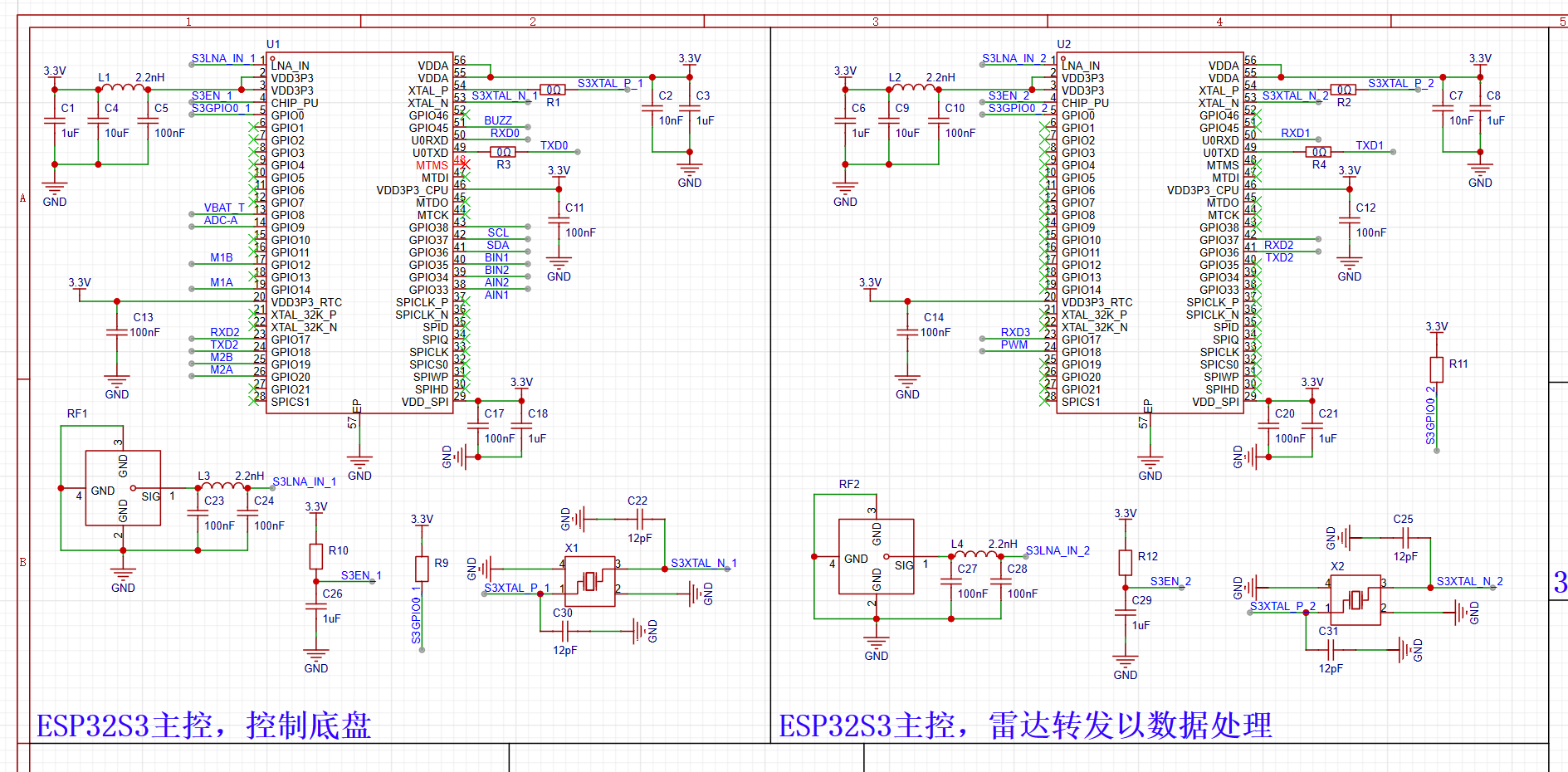
Task: Click the C1 capacitor label
Action: [x=68, y=108]
